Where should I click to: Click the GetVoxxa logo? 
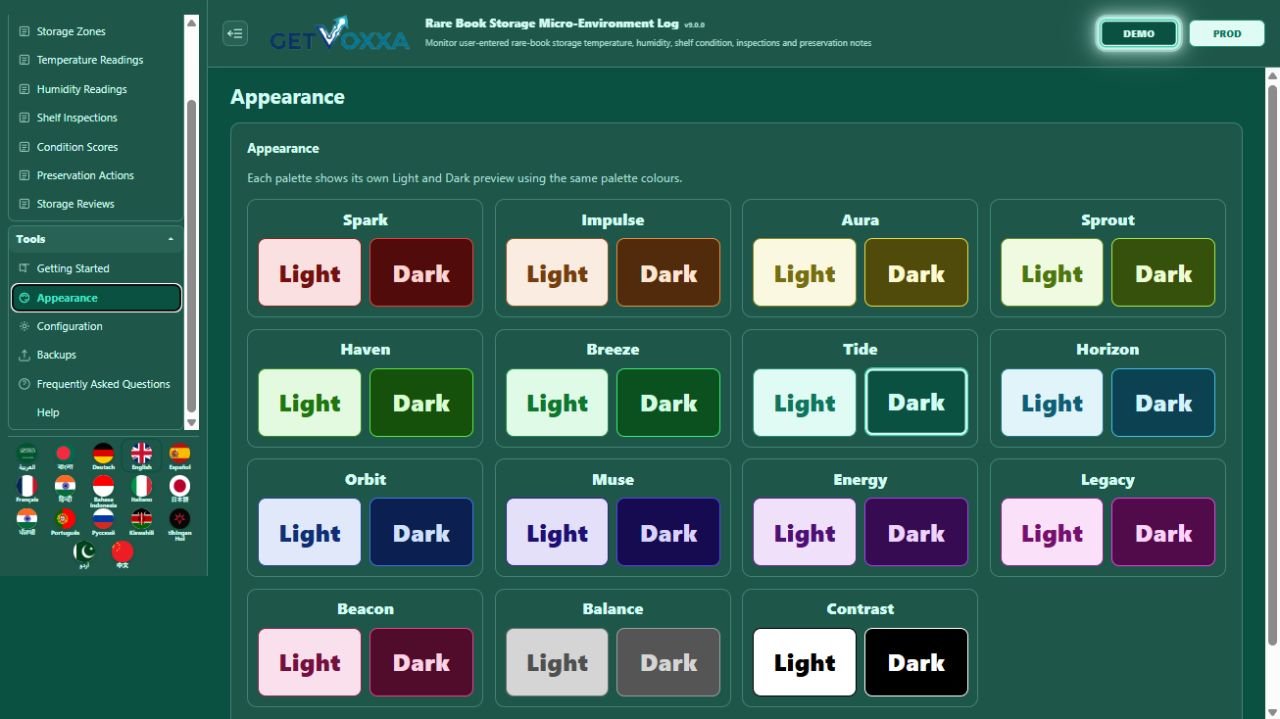point(339,33)
